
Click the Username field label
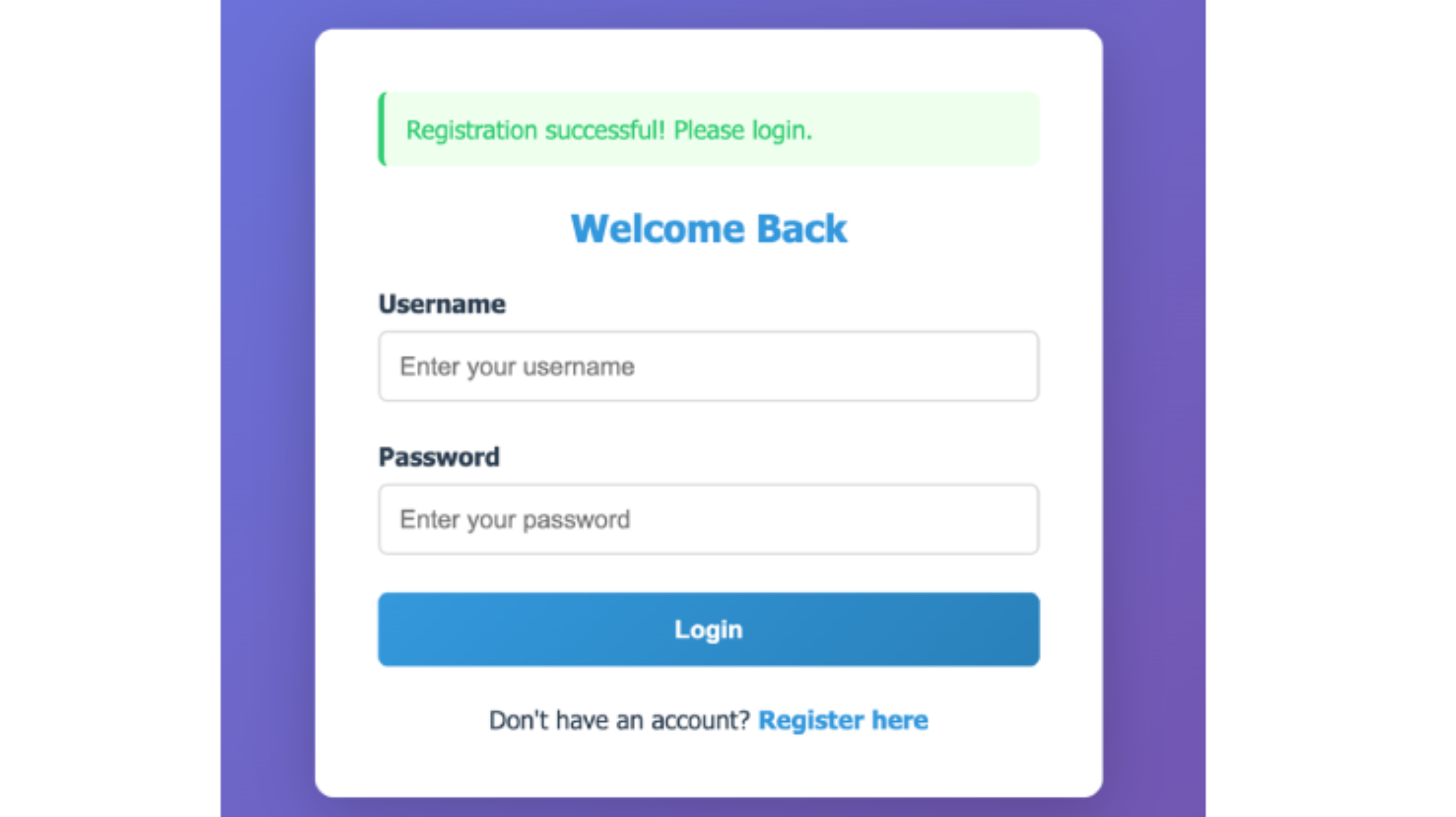(x=442, y=304)
